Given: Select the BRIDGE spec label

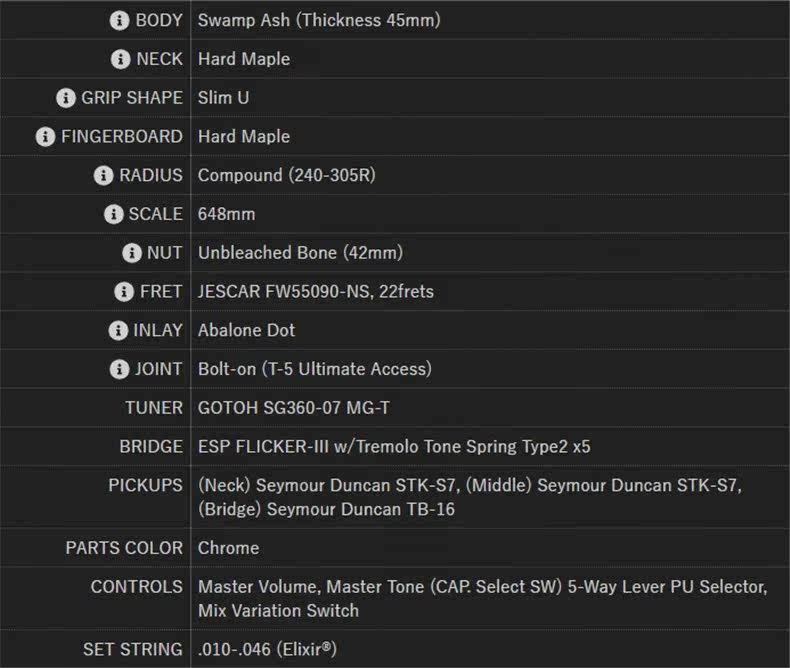Looking at the screenshot, I should (151, 447).
